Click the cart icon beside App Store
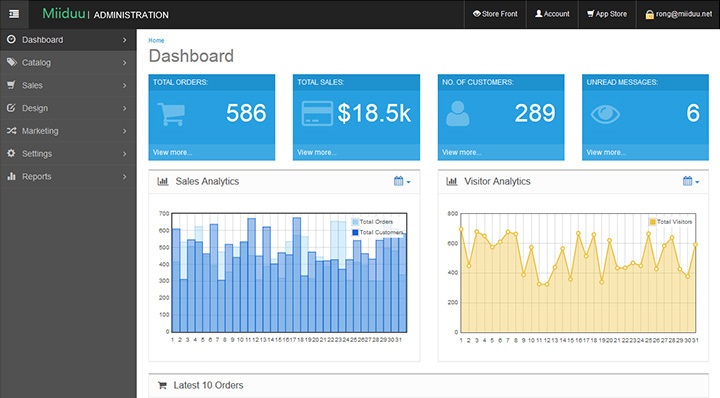This screenshot has height=398, width=720. (x=591, y=14)
